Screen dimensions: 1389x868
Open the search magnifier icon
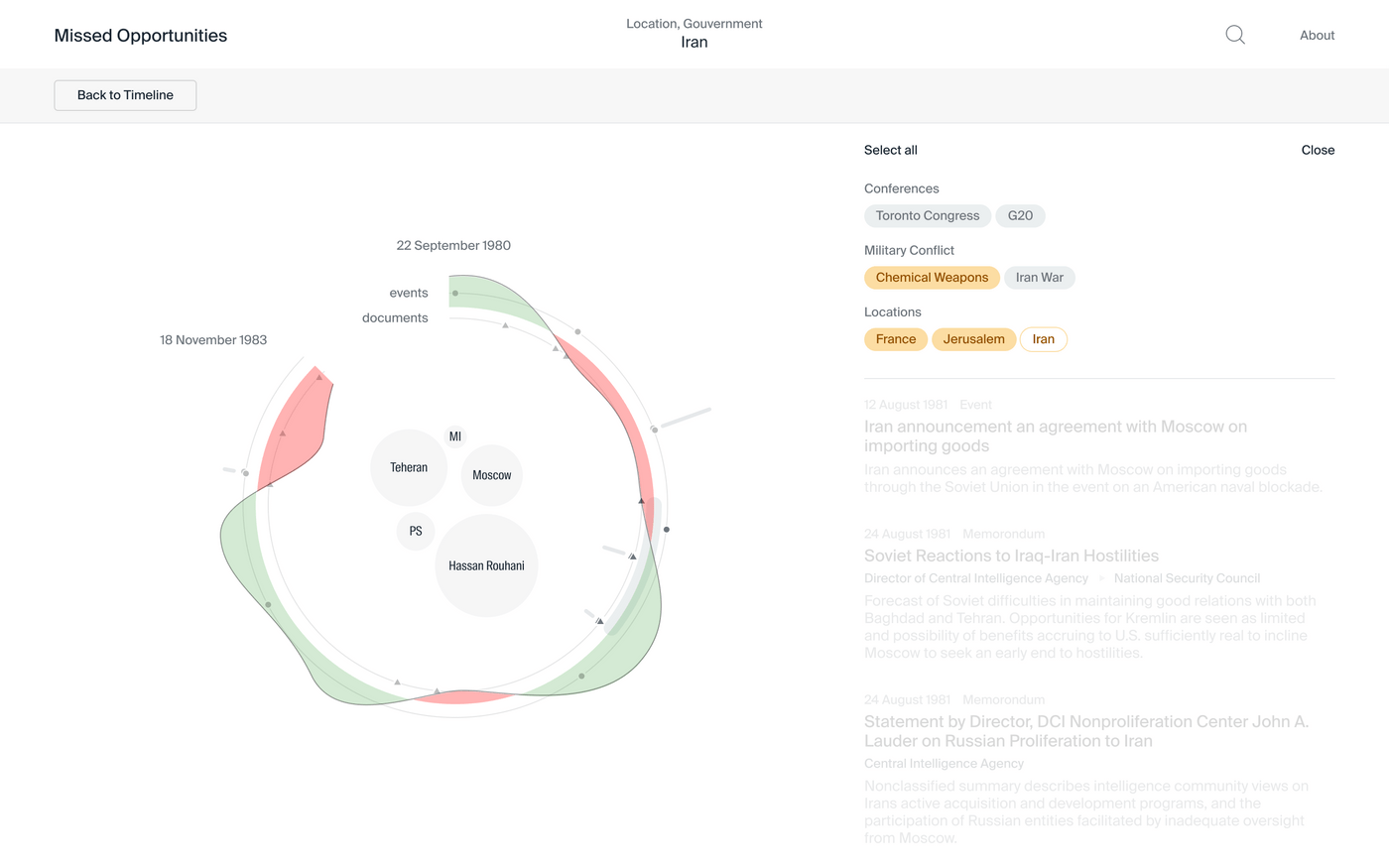1235,35
